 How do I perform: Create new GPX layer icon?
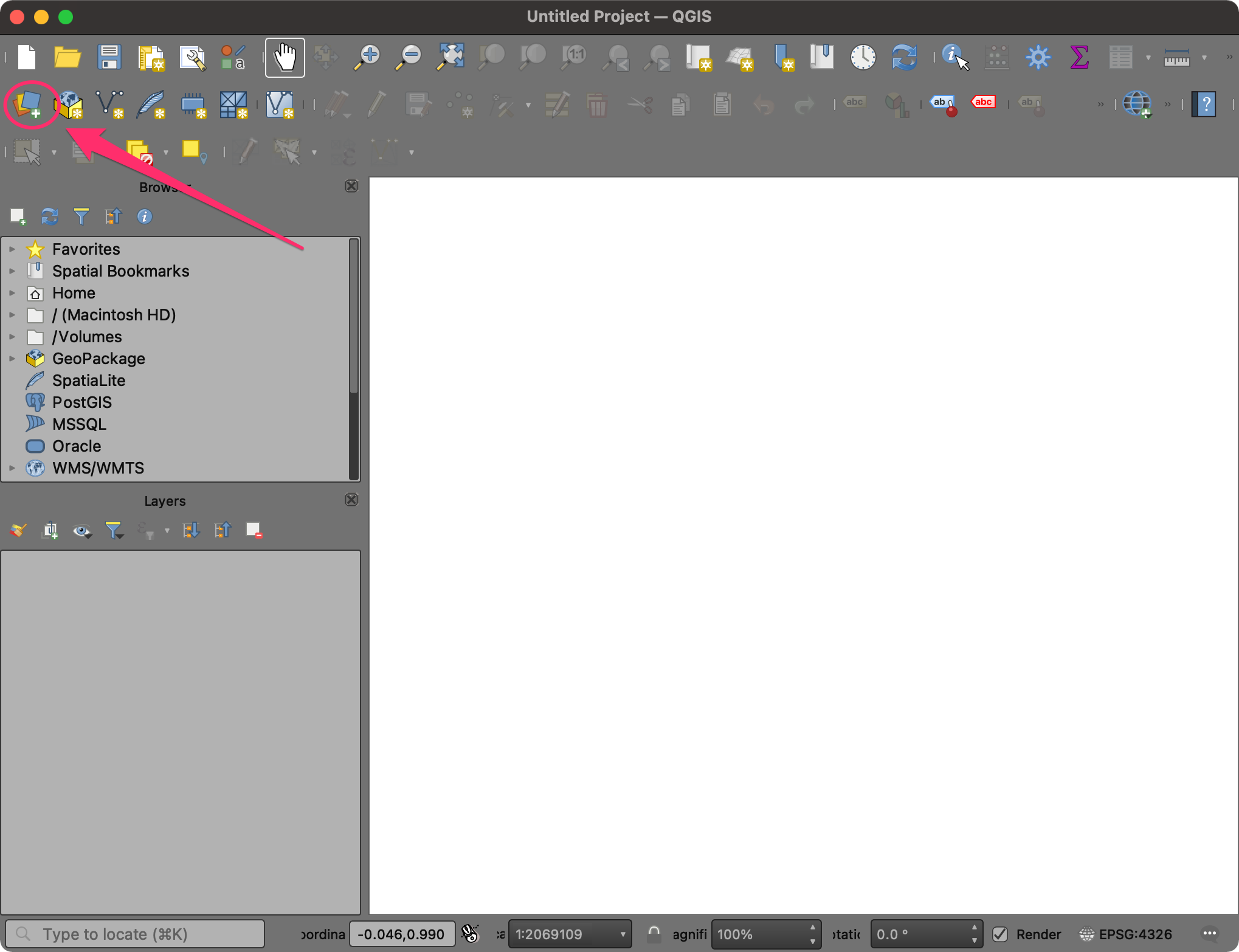click(280, 105)
